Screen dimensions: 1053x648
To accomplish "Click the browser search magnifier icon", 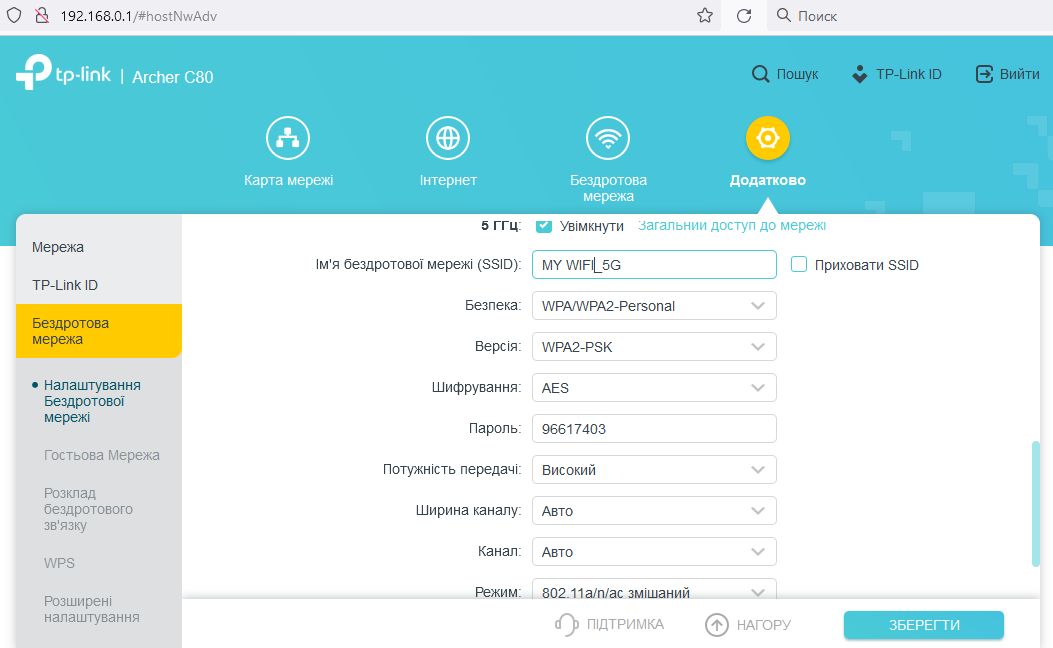I will click(x=784, y=15).
